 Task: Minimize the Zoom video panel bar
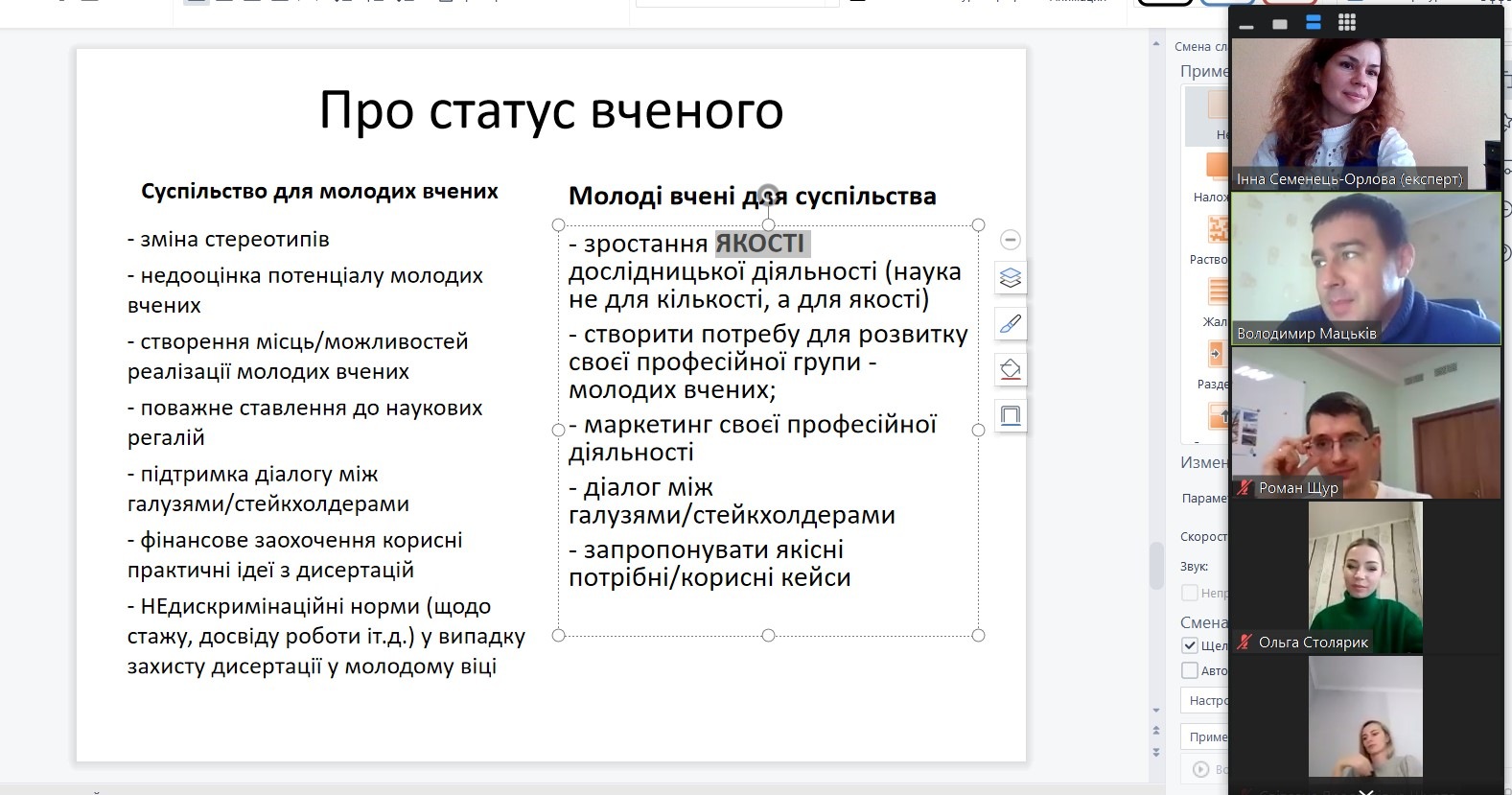1246,25
